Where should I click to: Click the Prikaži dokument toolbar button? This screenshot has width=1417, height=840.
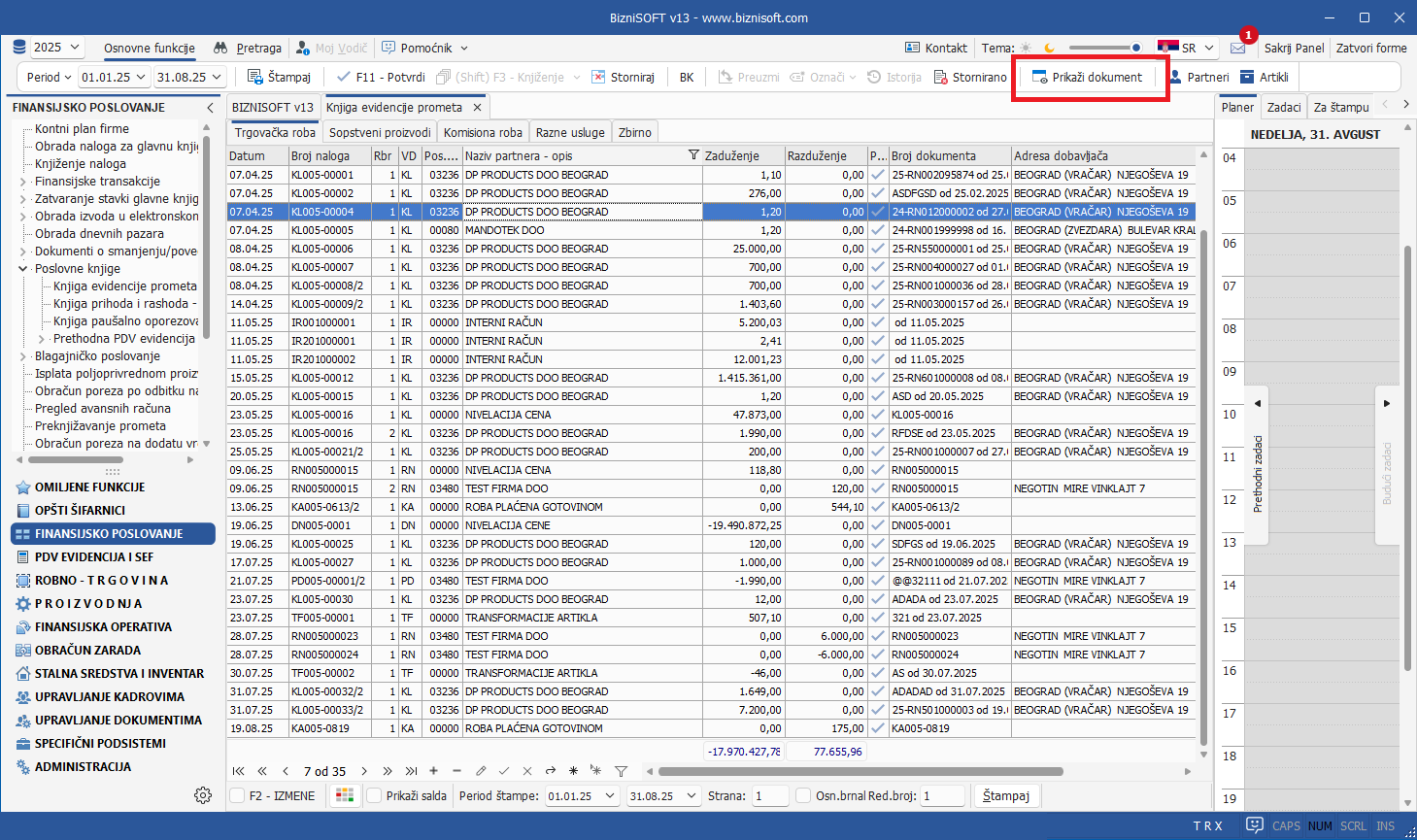(1088, 77)
